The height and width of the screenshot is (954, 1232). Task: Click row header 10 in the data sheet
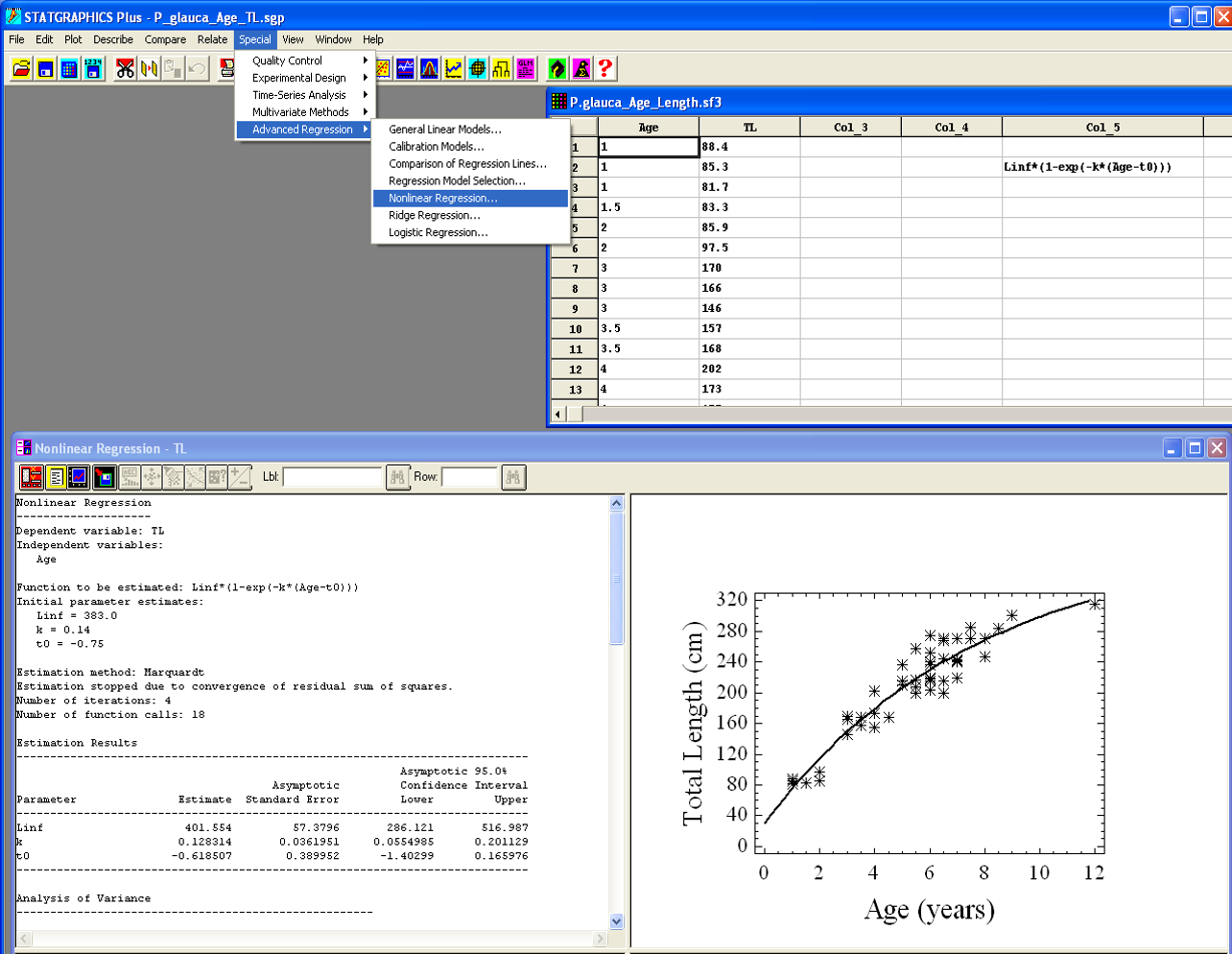[x=575, y=328]
